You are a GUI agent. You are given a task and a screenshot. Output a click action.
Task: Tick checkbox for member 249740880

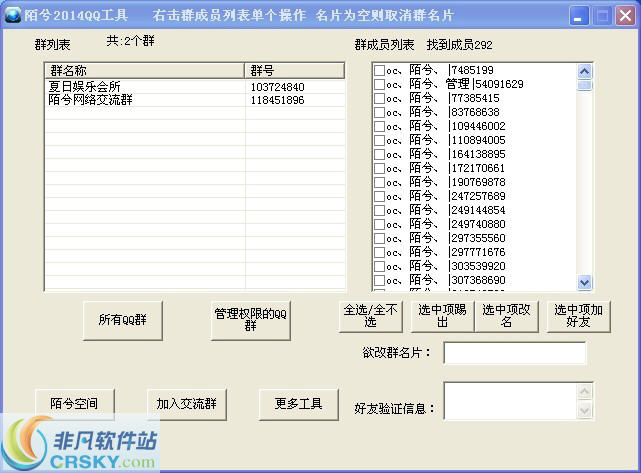379,224
